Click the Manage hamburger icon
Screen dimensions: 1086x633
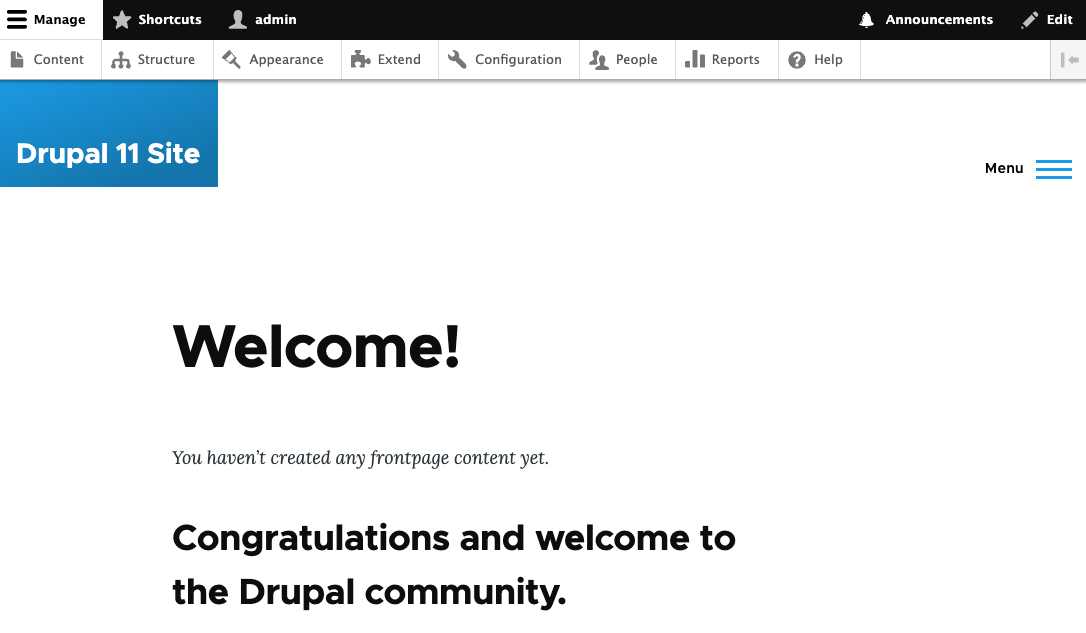pyautogui.click(x=17, y=20)
